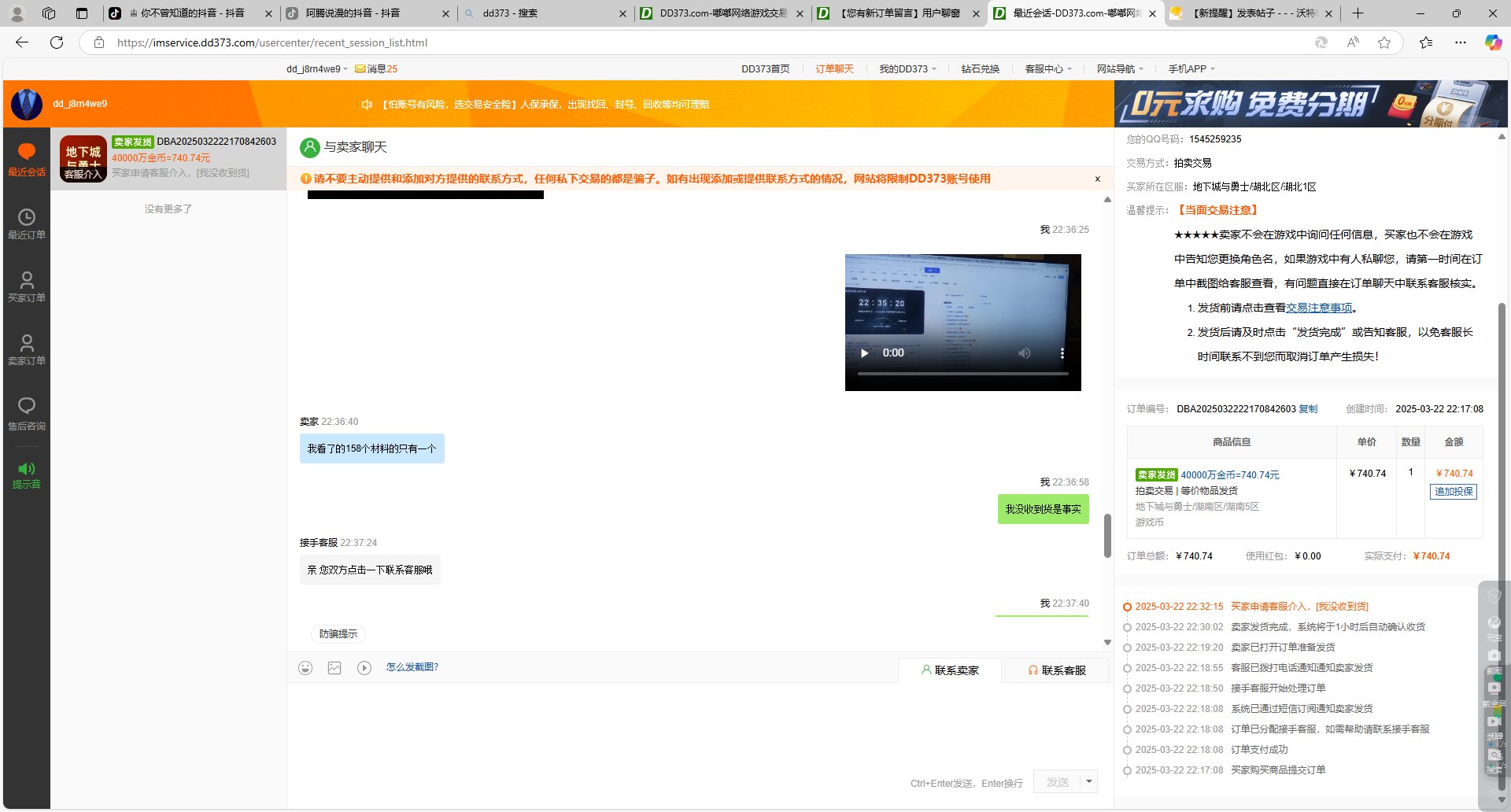Viewport: 1511px width, 812px height.
Task: Toggle the 提示音 notification sound
Action: (x=26, y=475)
